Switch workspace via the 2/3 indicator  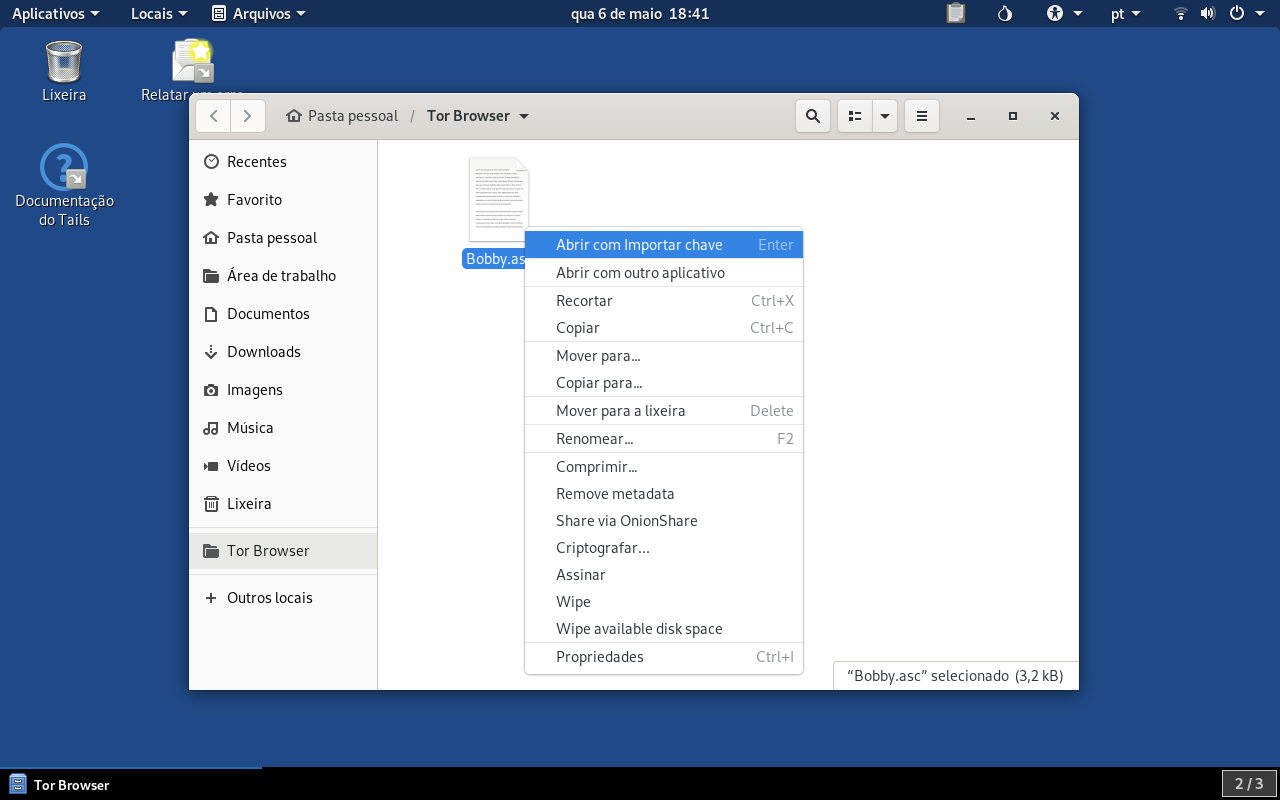click(1249, 784)
